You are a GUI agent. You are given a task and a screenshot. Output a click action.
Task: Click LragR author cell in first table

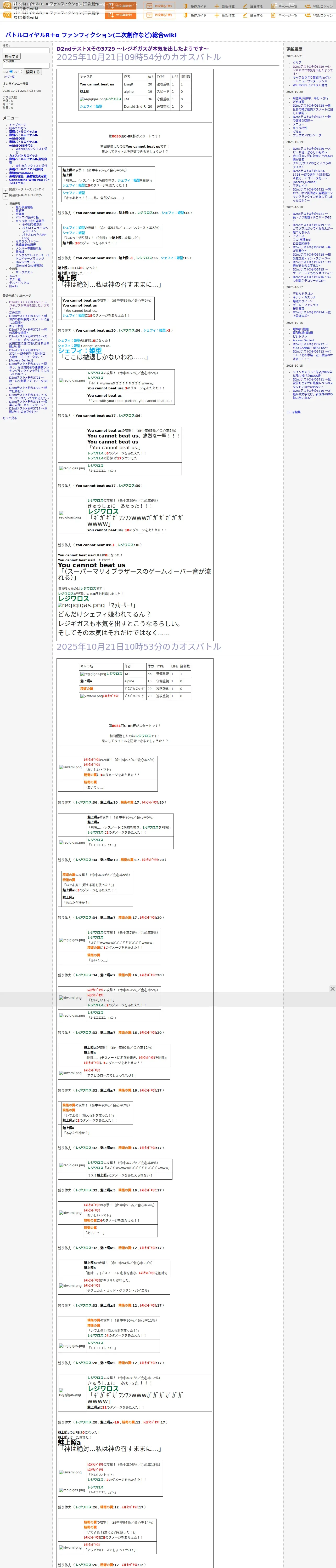point(134,85)
